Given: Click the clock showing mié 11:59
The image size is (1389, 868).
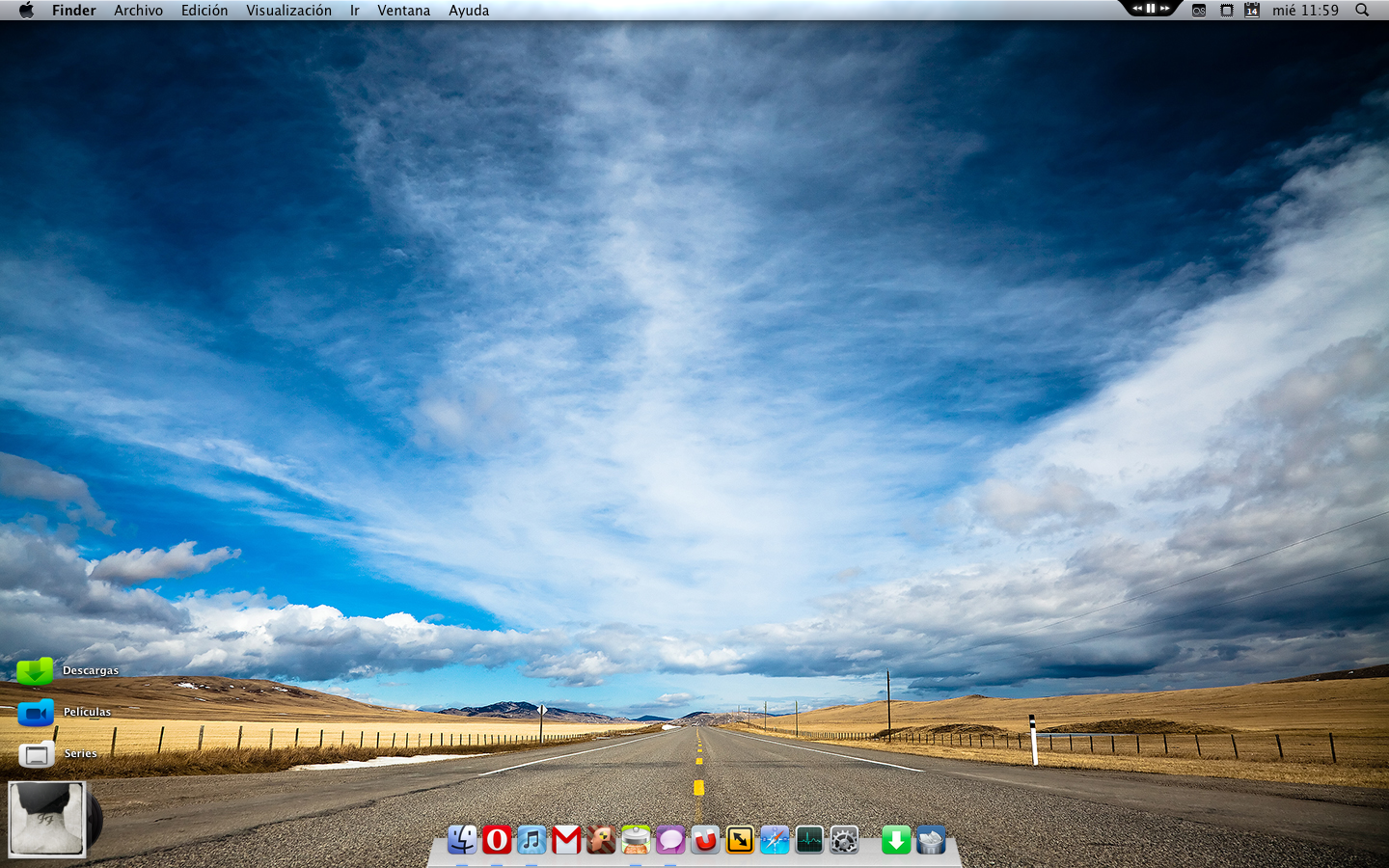Looking at the screenshot, I should pyautogui.click(x=1305, y=10).
